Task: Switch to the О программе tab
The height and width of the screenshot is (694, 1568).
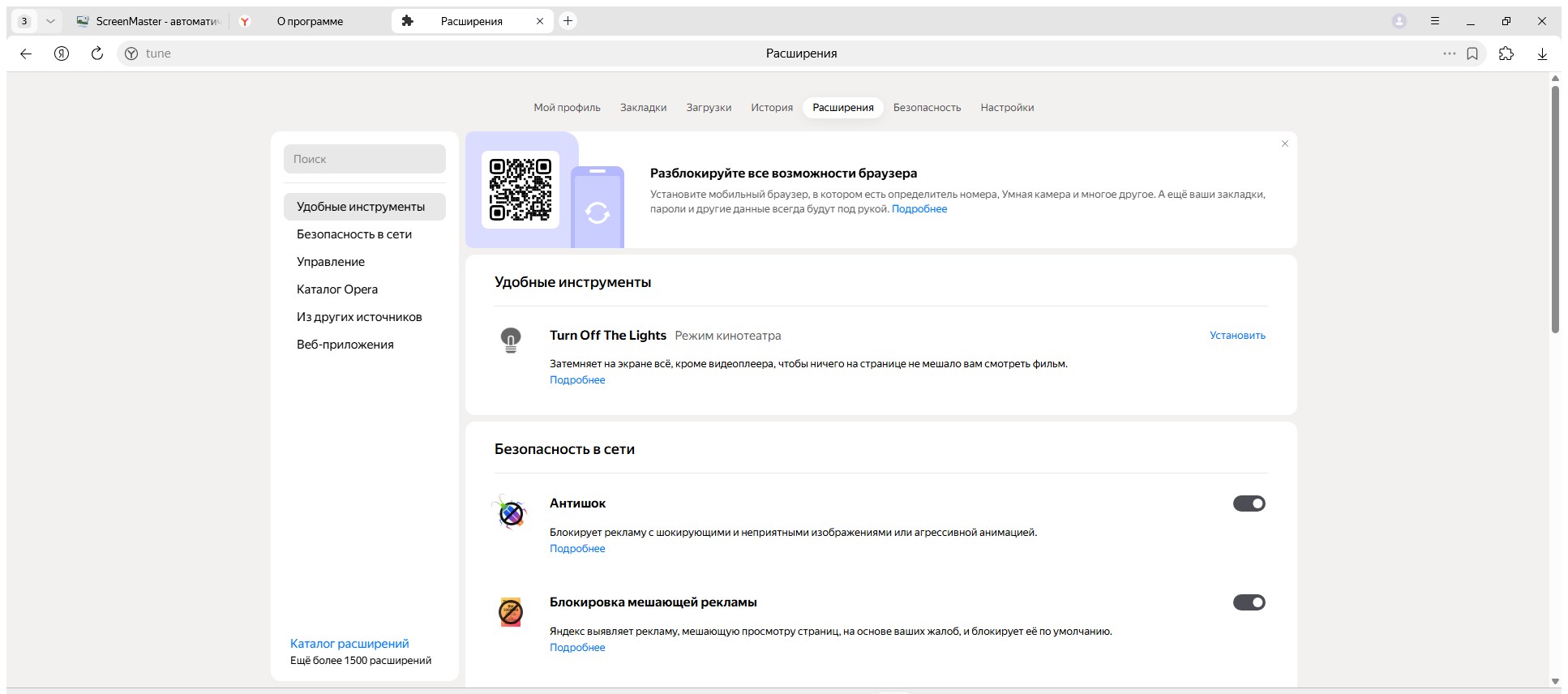Action: [x=309, y=21]
